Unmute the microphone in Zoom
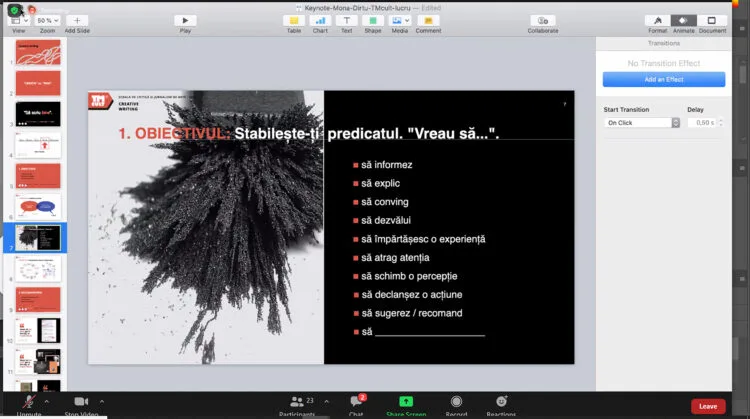Image resolution: width=750 pixels, height=419 pixels. point(29,405)
